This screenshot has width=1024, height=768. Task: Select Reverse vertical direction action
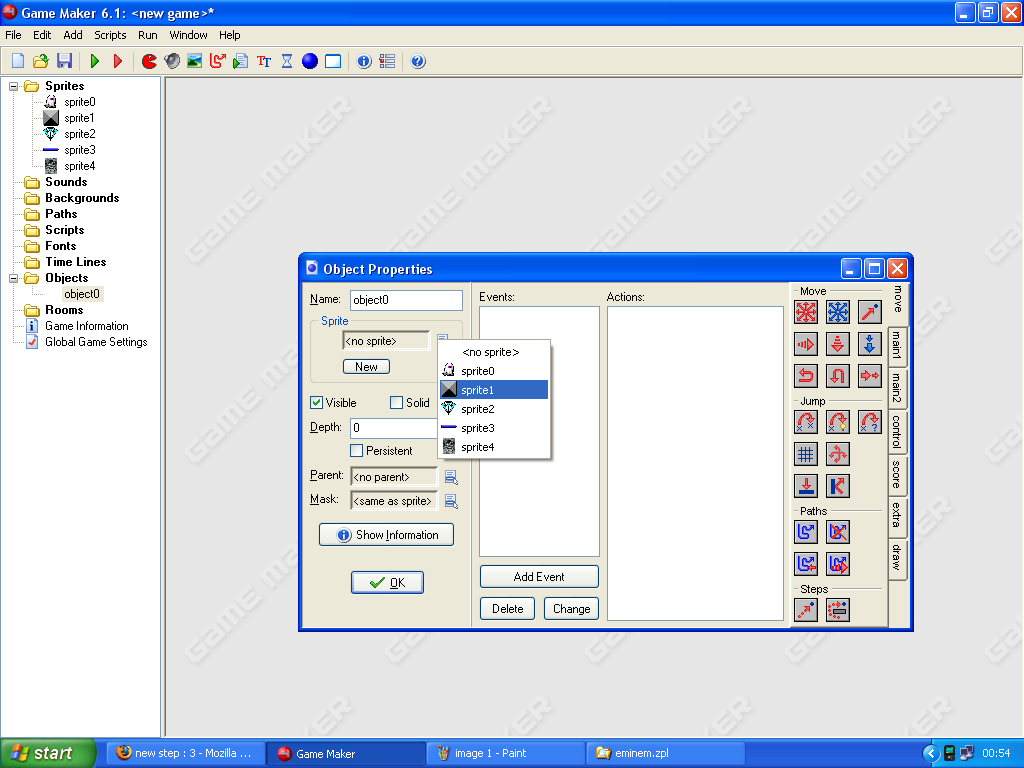[838, 376]
